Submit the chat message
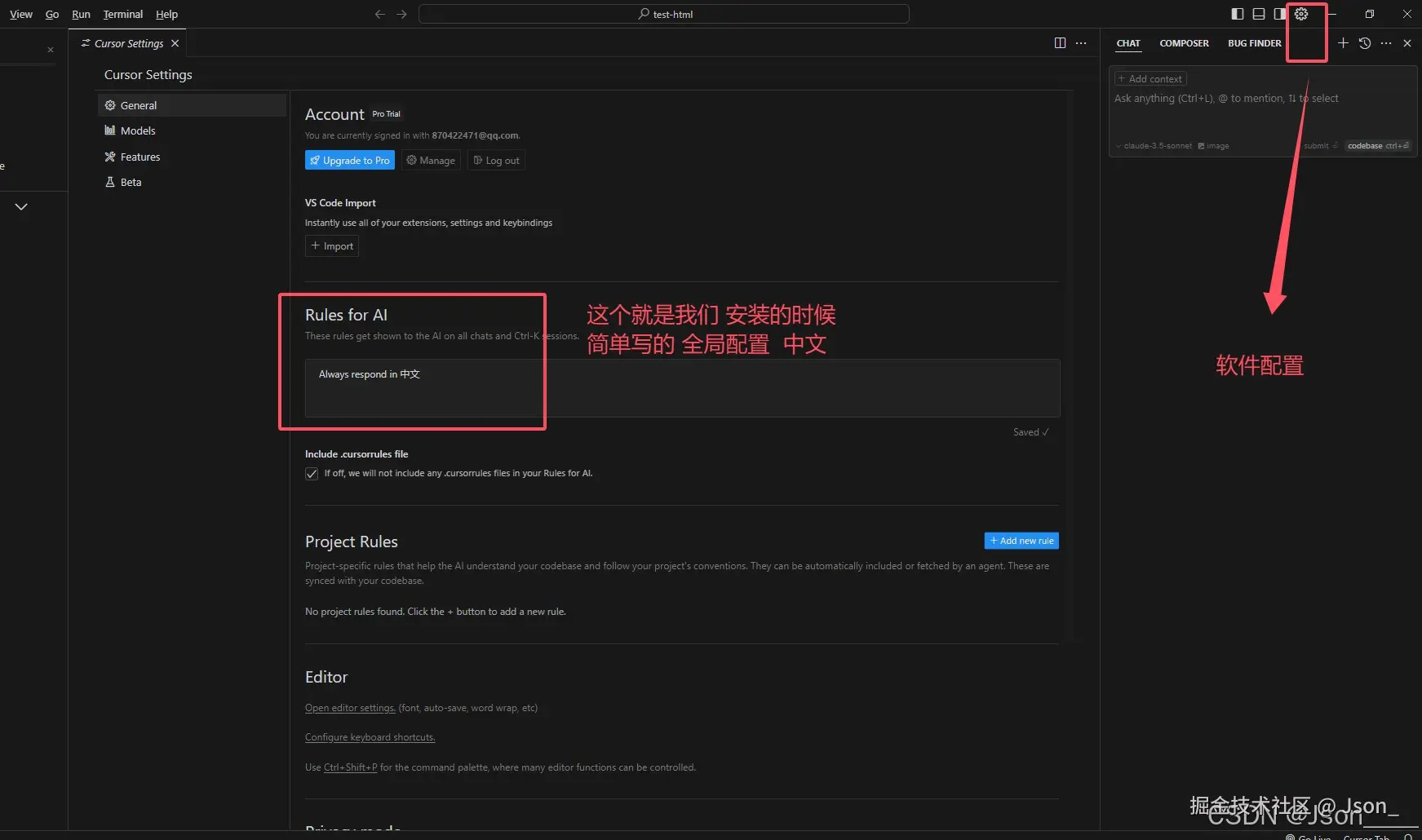Screen dimensions: 1422x840 (x=1320, y=146)
